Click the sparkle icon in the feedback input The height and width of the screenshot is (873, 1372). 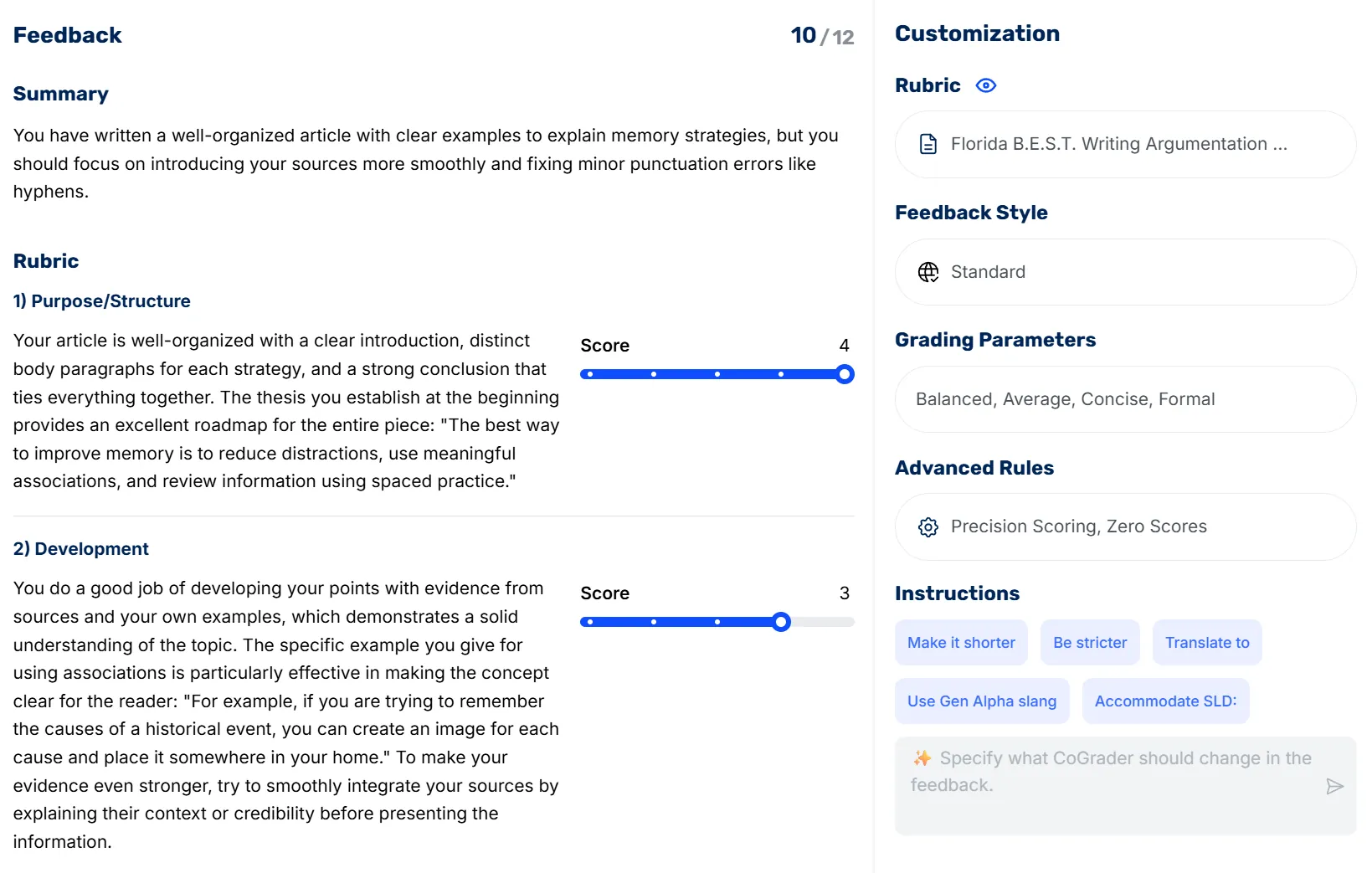(921, 758)
